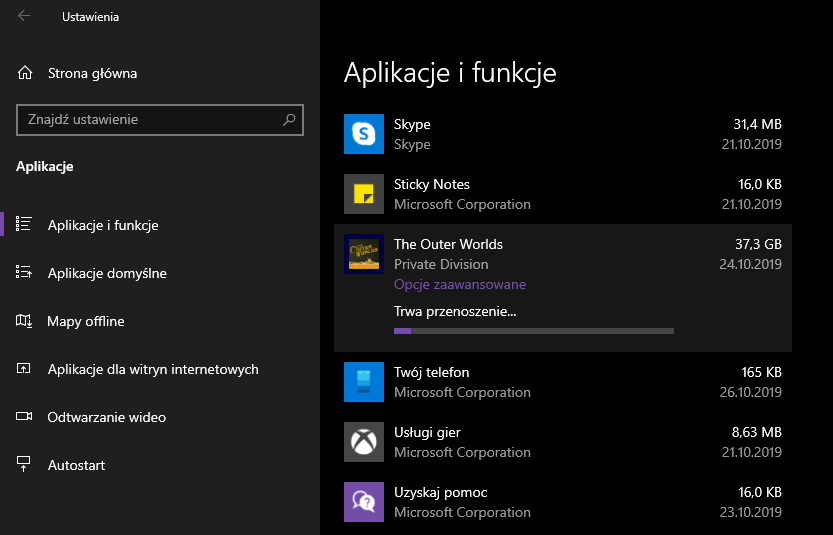The height and width of the screenshot is (535, 833).
Task: Click the back arrow next to Ustawienia
Action: click(x=24, y=16)
